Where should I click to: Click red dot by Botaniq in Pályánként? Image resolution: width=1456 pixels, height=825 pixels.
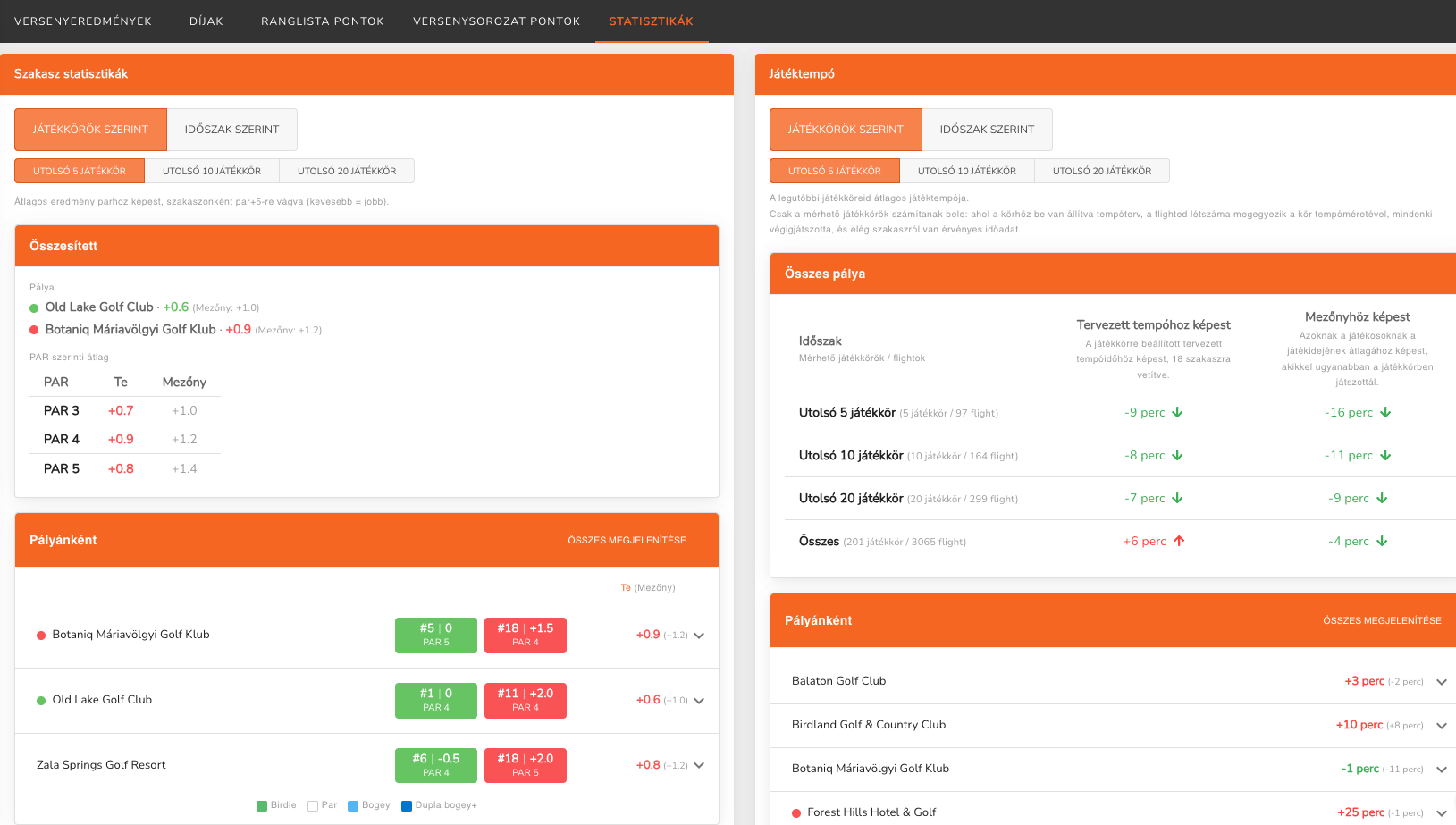[41, 636]
